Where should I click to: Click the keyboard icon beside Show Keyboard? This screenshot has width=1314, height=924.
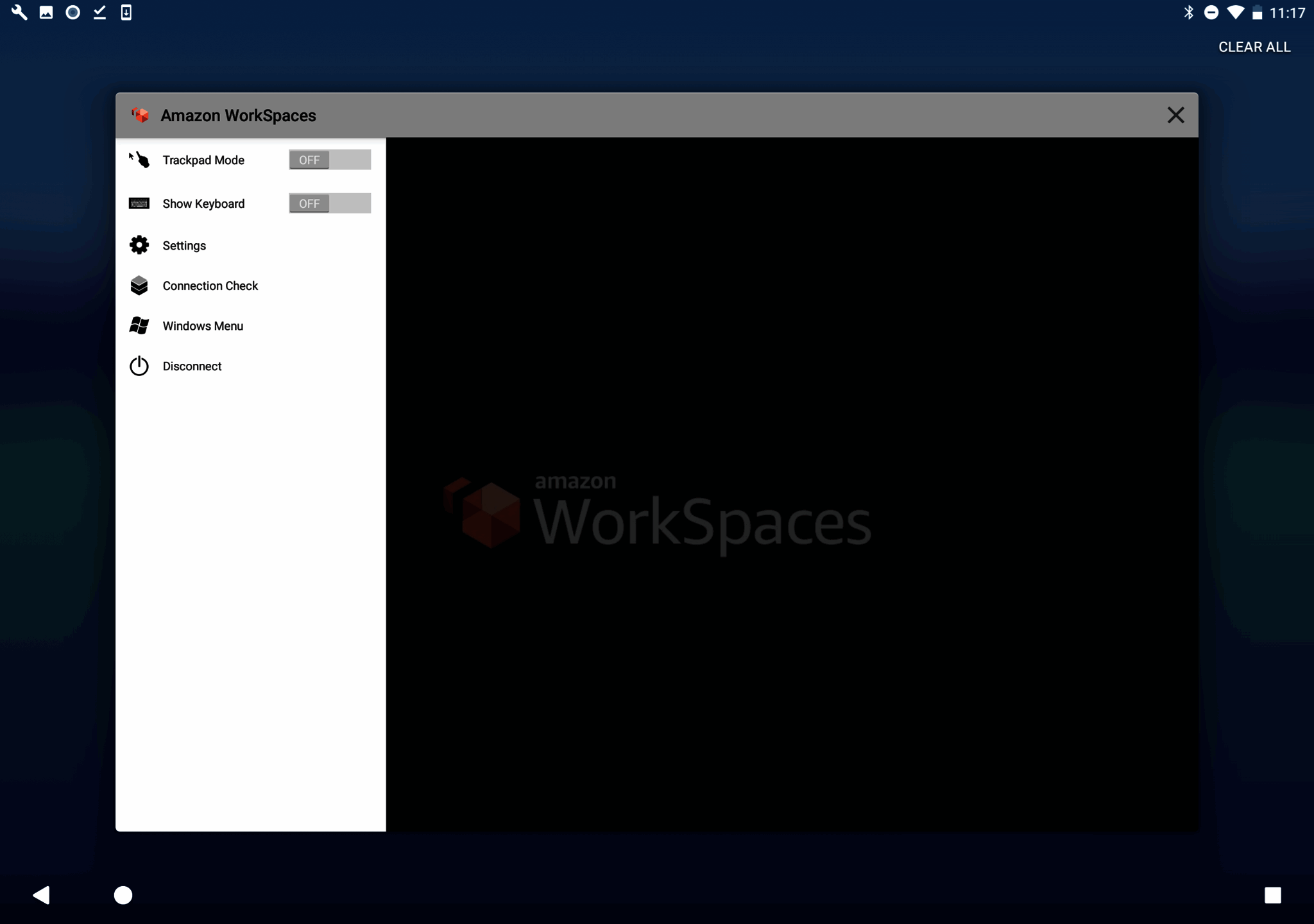pos(139,203)
